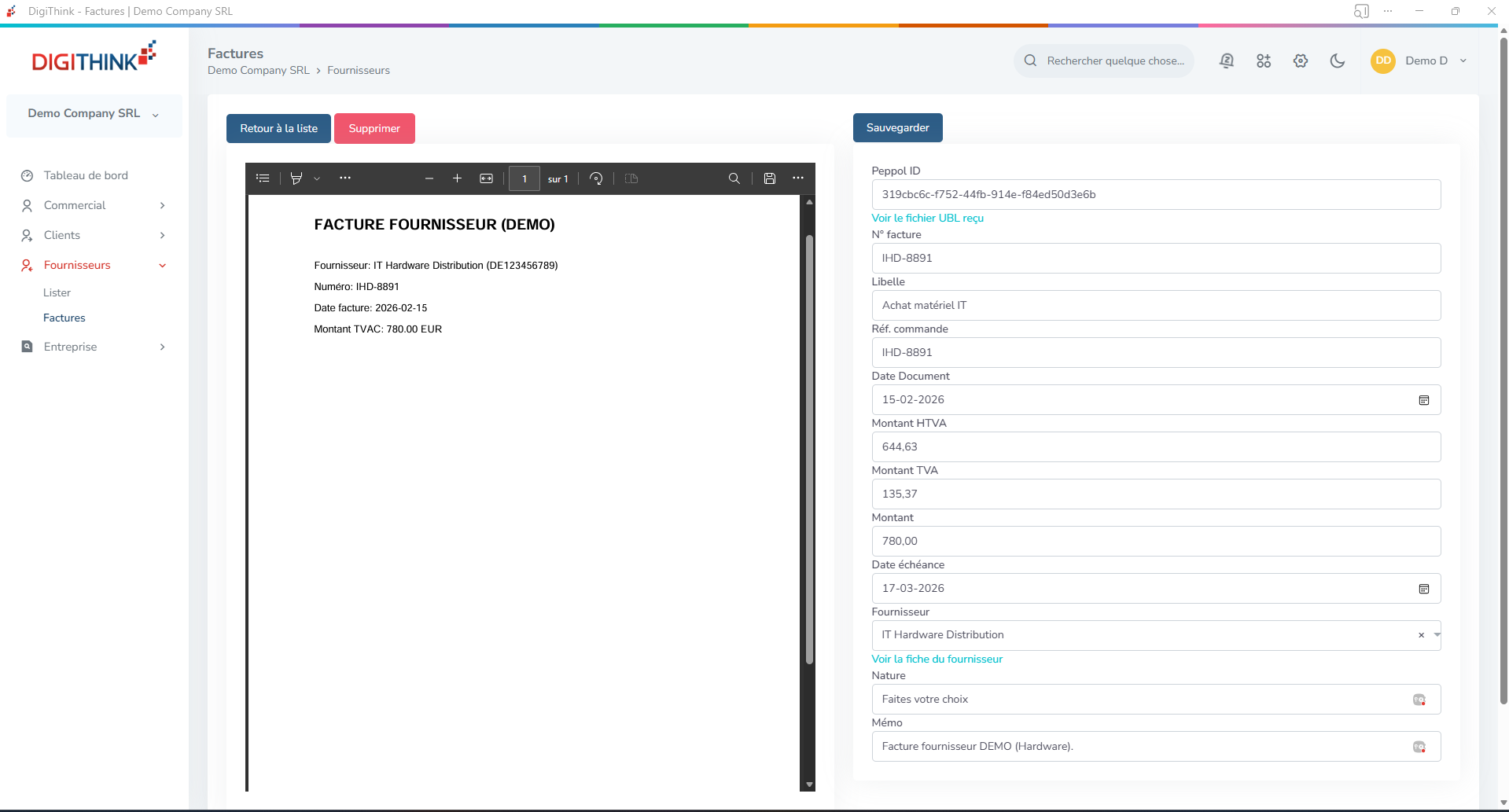Open the apps grid icon in header
Image resolution: width=1509 pixels, height=812 pixels.
click(1264, 61)
